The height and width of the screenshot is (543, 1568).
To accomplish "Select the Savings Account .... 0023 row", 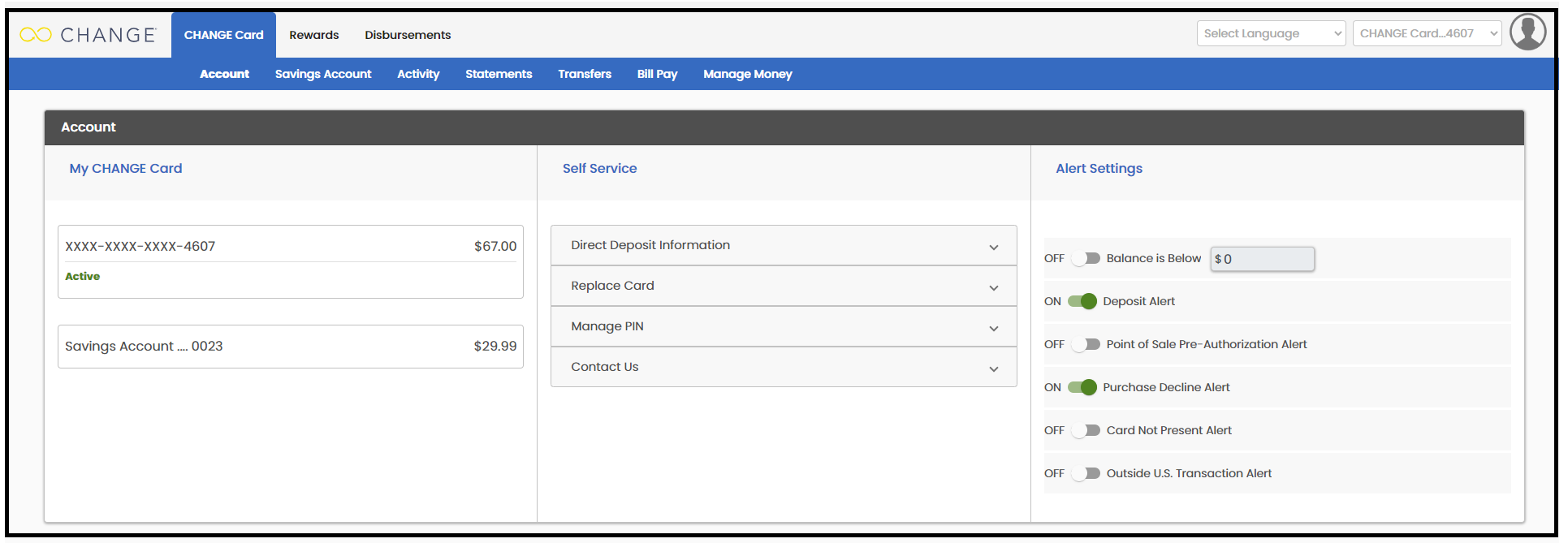I will tap(291, 347).
